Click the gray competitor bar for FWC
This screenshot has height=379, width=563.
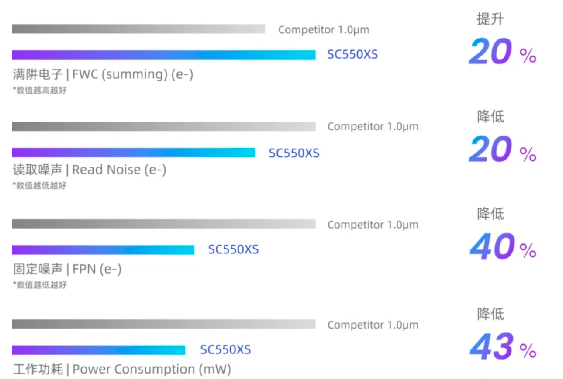(x=139, y=29)
